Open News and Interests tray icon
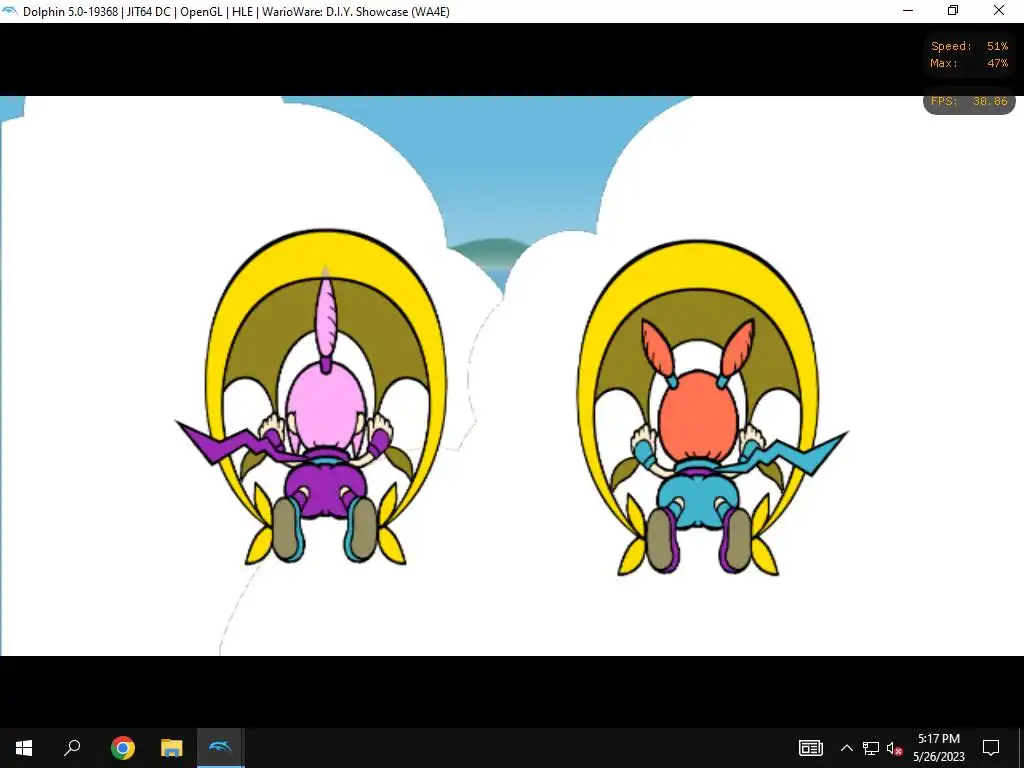 tap(810, 748)
